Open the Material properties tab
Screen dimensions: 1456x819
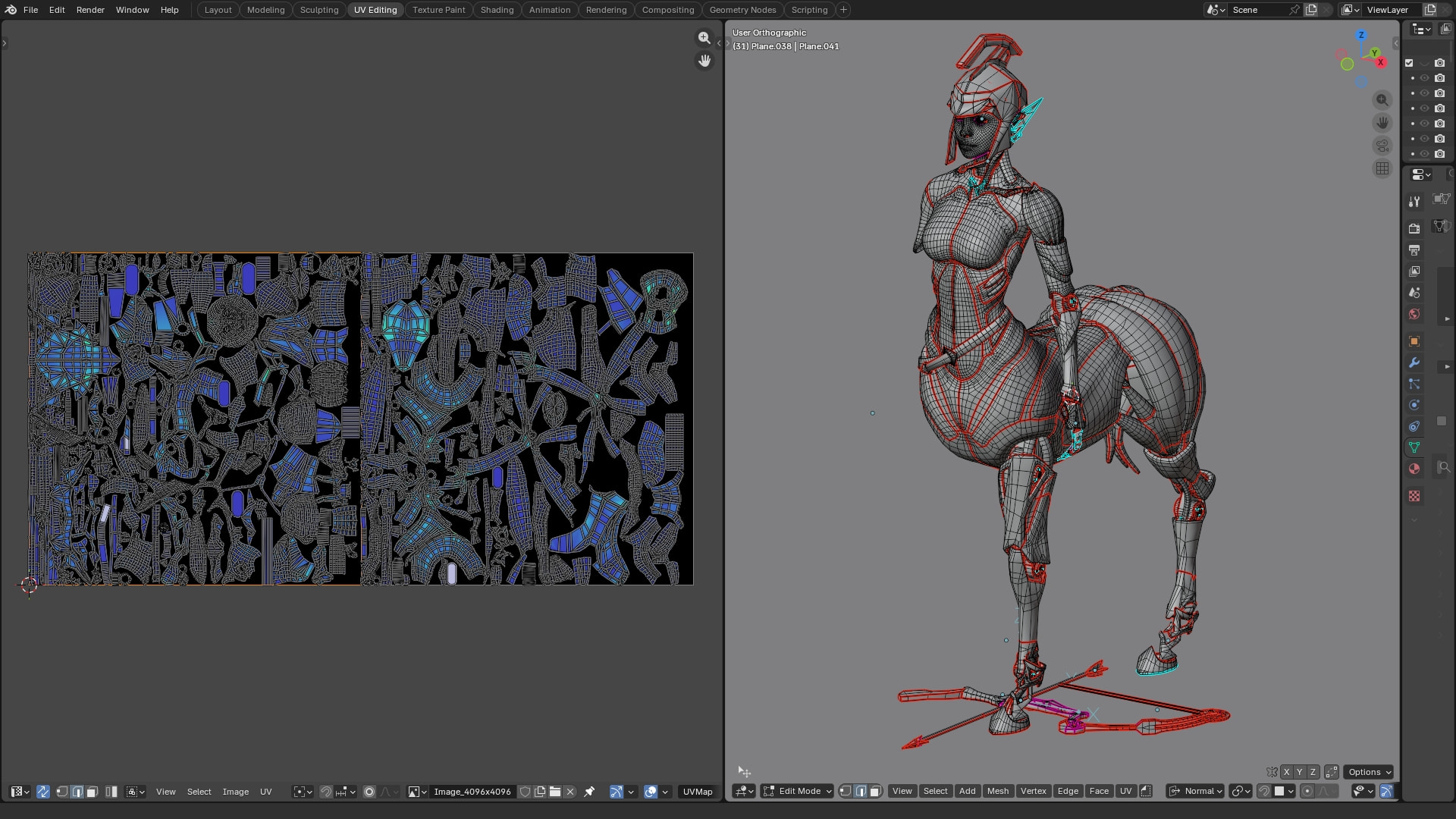point(1414,469)
